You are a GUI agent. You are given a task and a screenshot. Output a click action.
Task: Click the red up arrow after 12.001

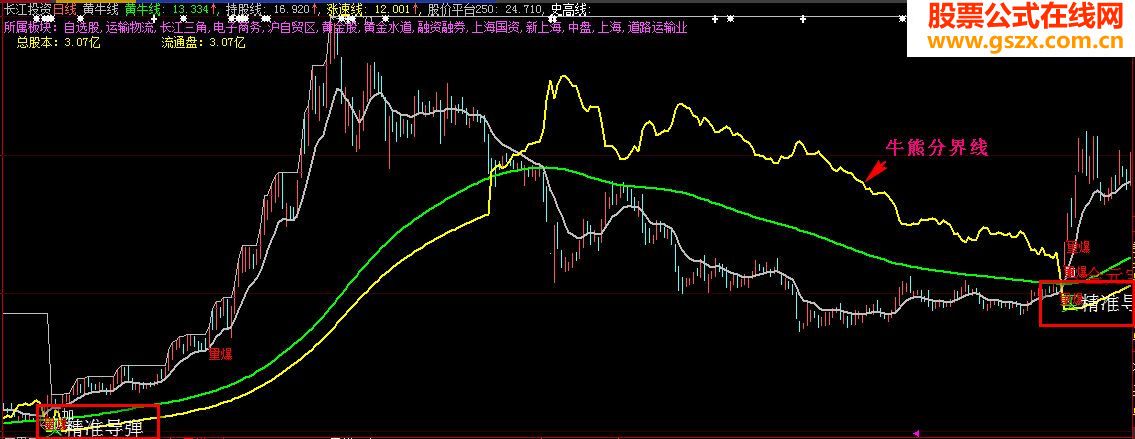(x=415, y=10)
